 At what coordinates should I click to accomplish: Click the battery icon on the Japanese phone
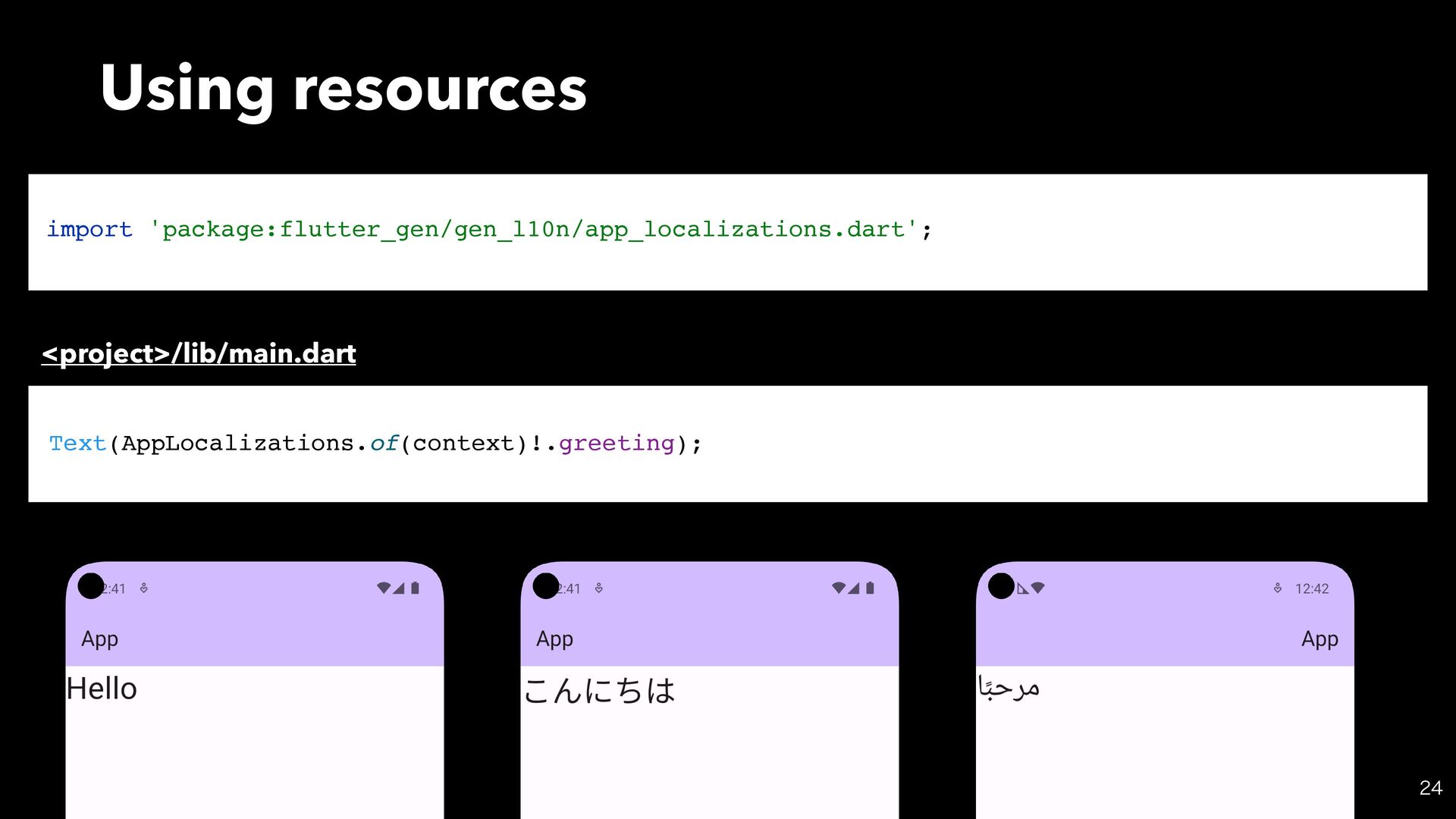(870, 588)
